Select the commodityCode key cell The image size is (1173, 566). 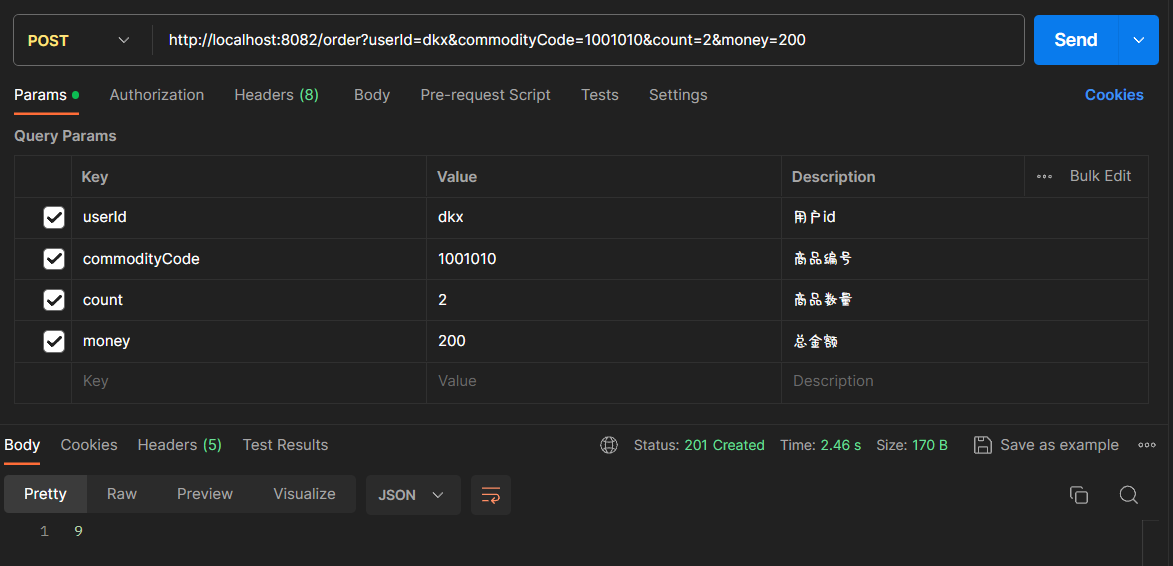pos(249,259)
